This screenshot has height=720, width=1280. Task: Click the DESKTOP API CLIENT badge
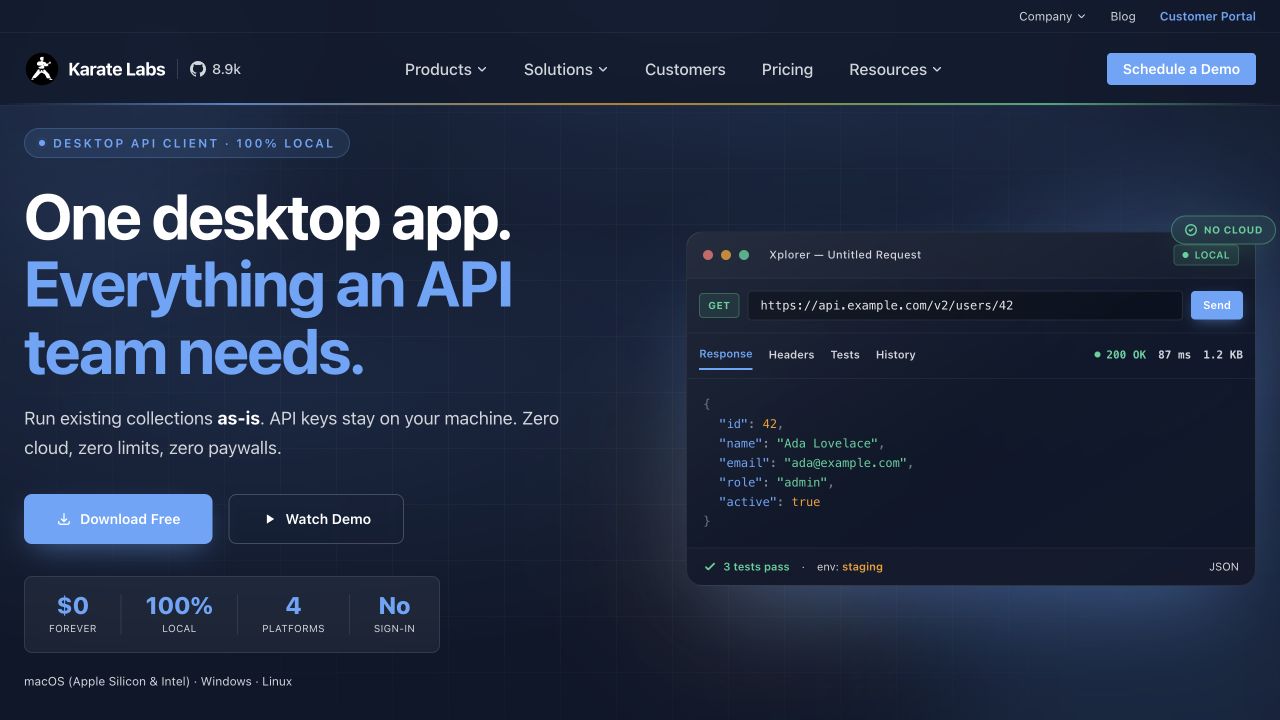187,143
